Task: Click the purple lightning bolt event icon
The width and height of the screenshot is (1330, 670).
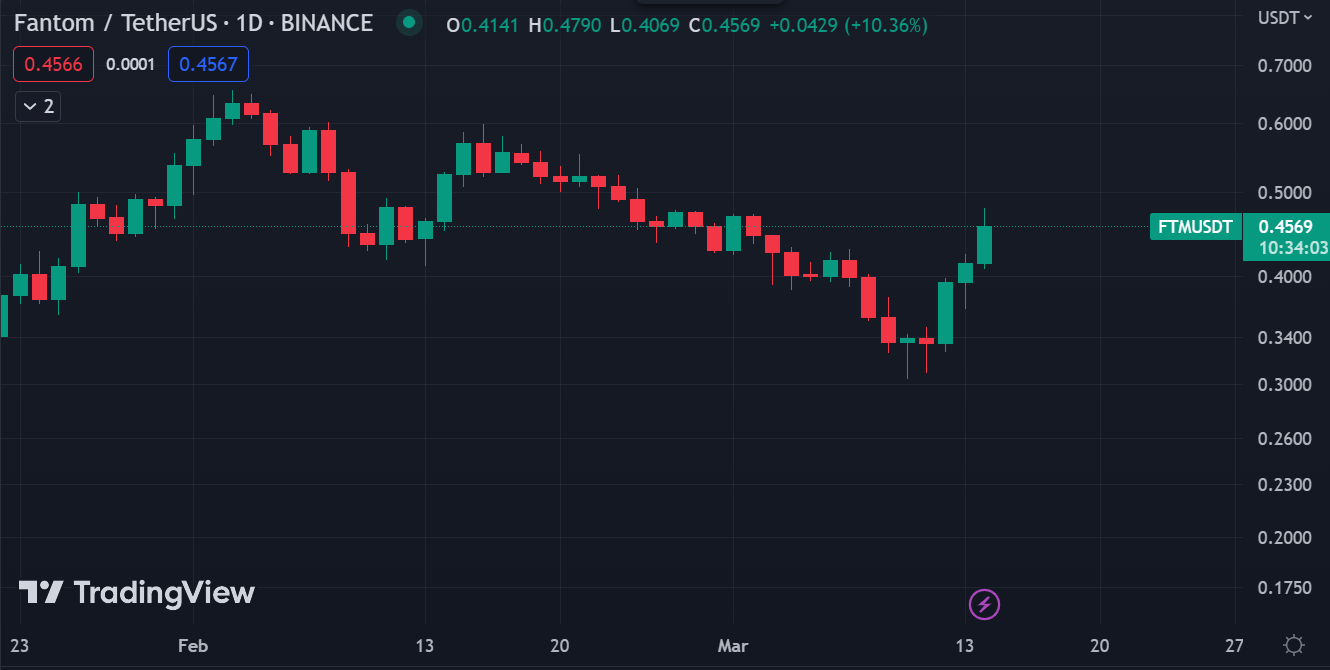Action: [985, 604]
